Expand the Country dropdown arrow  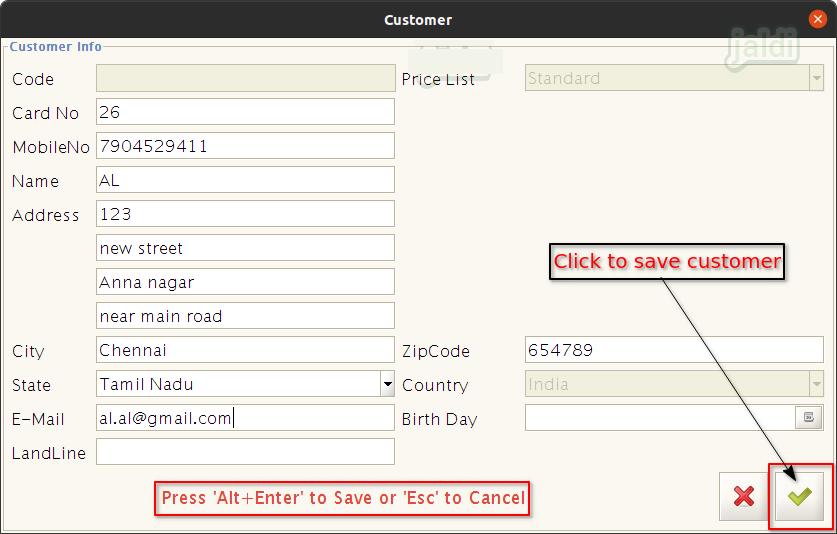tap(816, 384)
